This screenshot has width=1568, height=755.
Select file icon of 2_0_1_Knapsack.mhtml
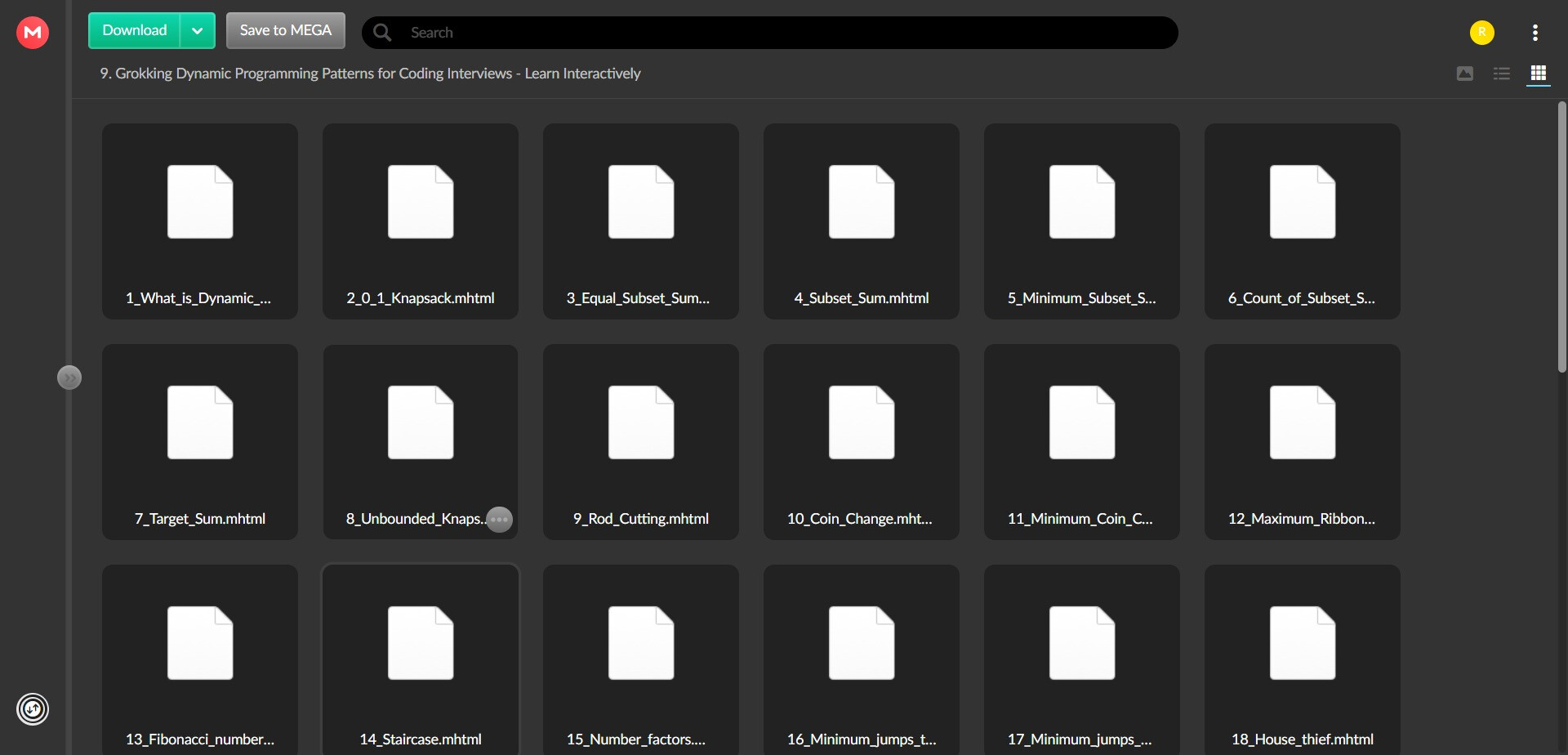(421, 202)
